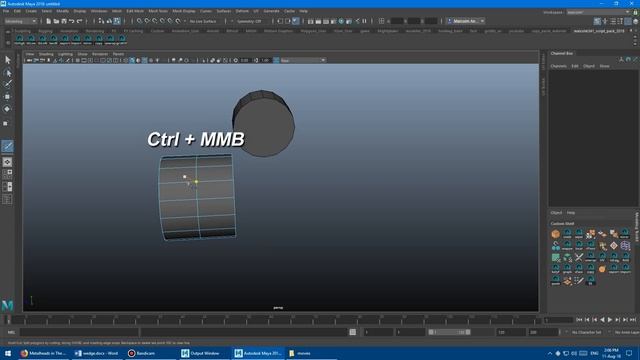
Task: Switch to single pane viewport layout
Action: point(7,162)
